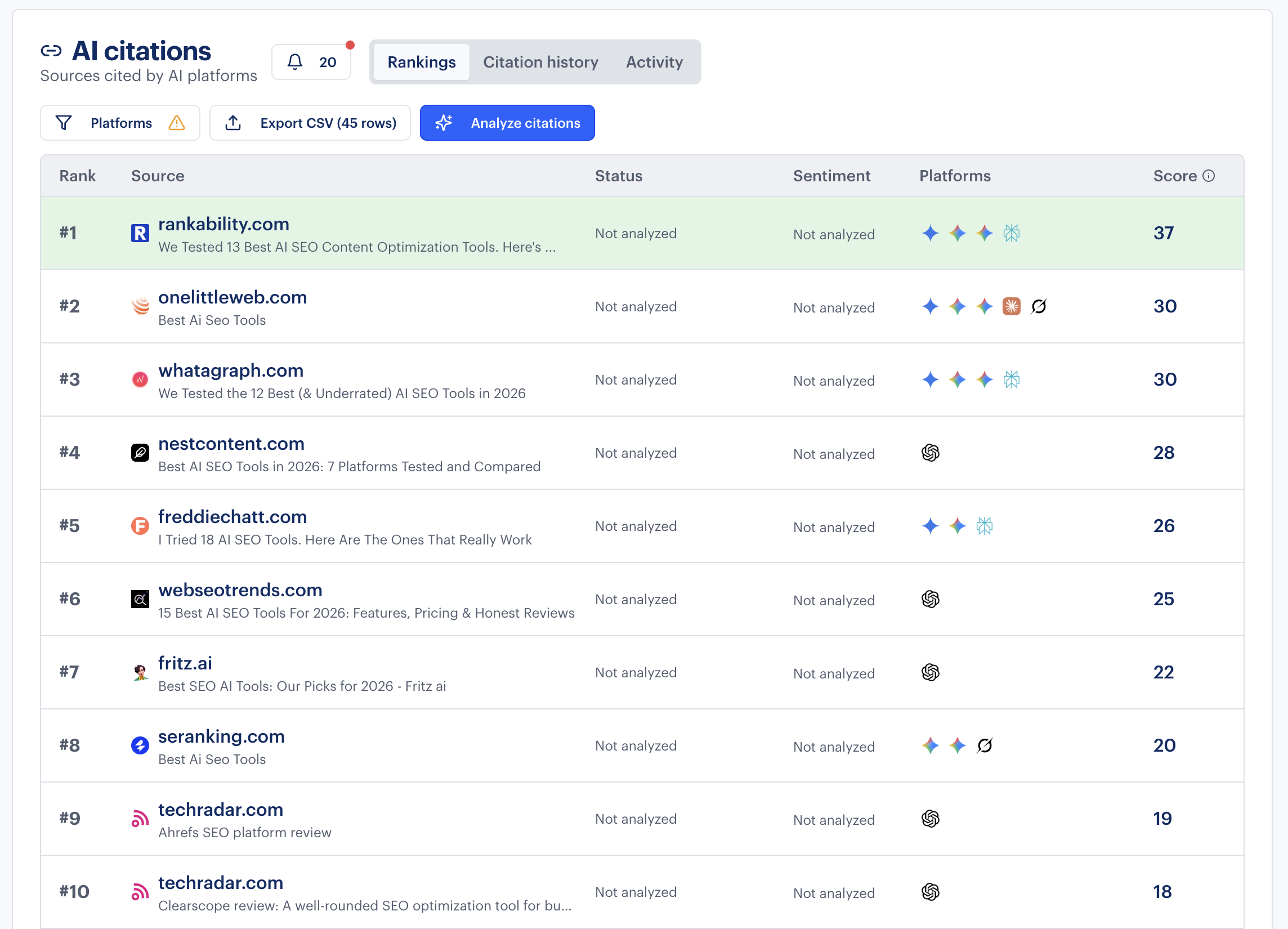Click the nestcontent.com black favicon
This screenshot has width=1288, height=929.
tap(140, 453)
